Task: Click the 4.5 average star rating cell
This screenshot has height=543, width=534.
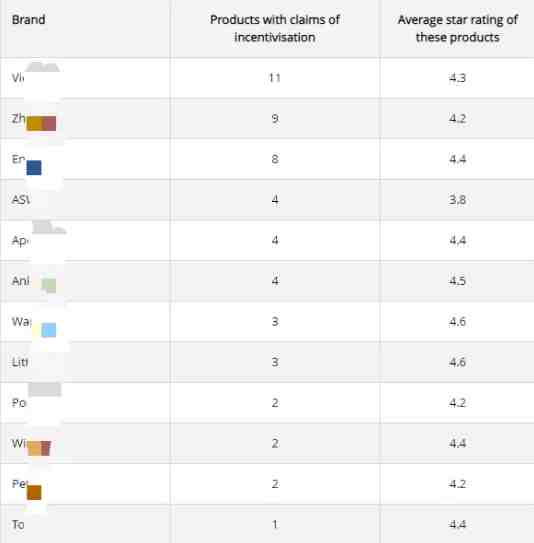Action: (x=457, y=281)
